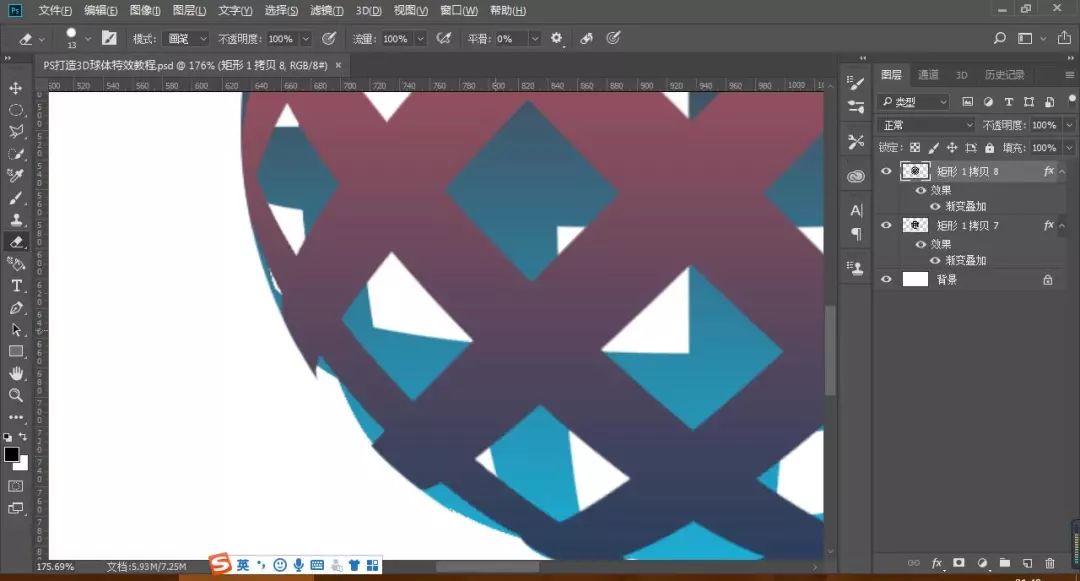Filter layers by type using the T icon
Image resolution: width=1080 pixels, height=581 pixels.
coord(1009,101)
